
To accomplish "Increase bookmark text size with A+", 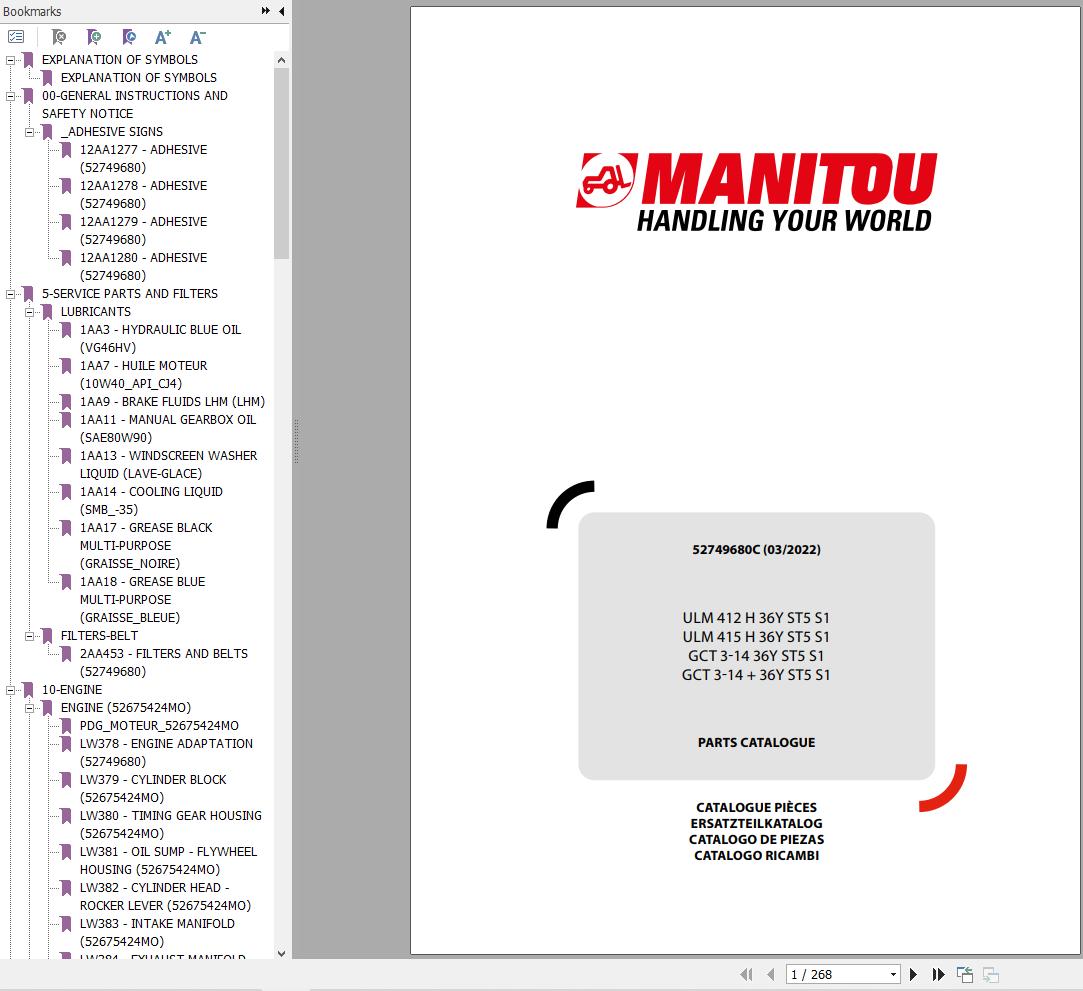I will pos(162,37).
